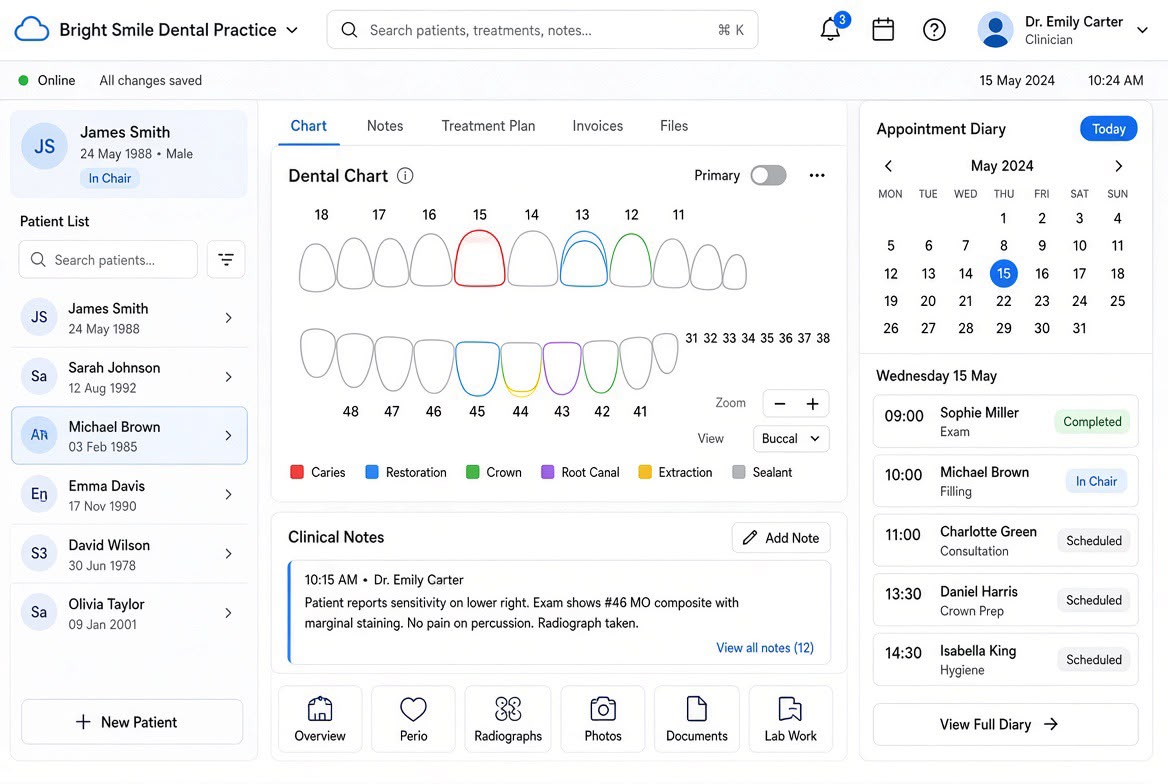Open the calendar icon in header

coord(883,30)
